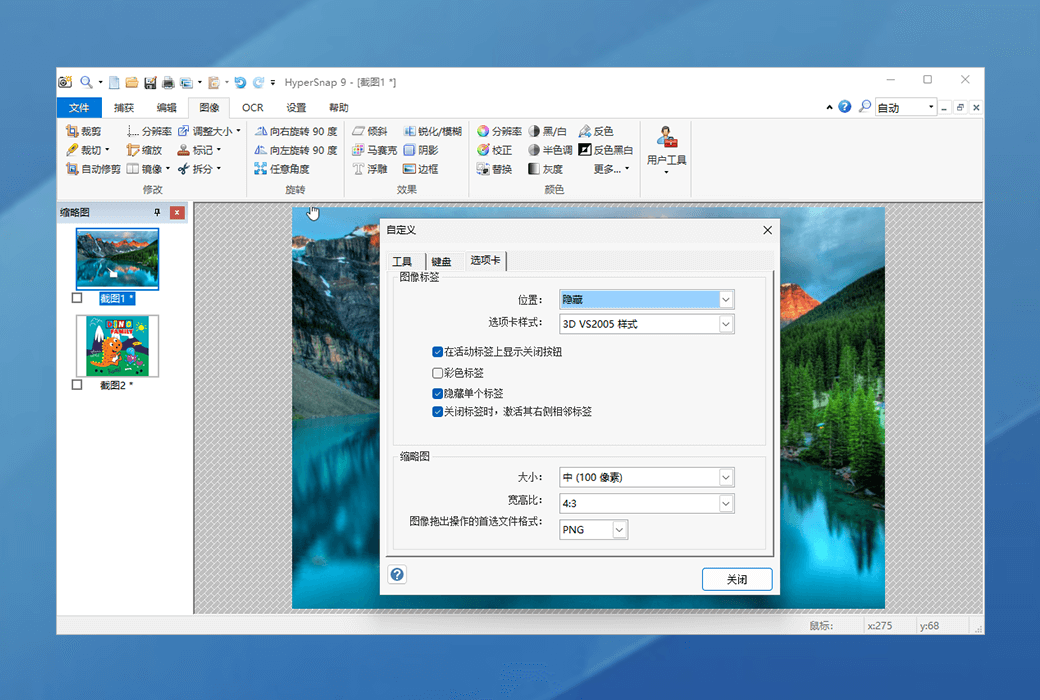Click the 关闭 button in dialog
Image resolution: width=1040 pixels, height=700 pixels.
pyautogui.click(x=737, y=579)
